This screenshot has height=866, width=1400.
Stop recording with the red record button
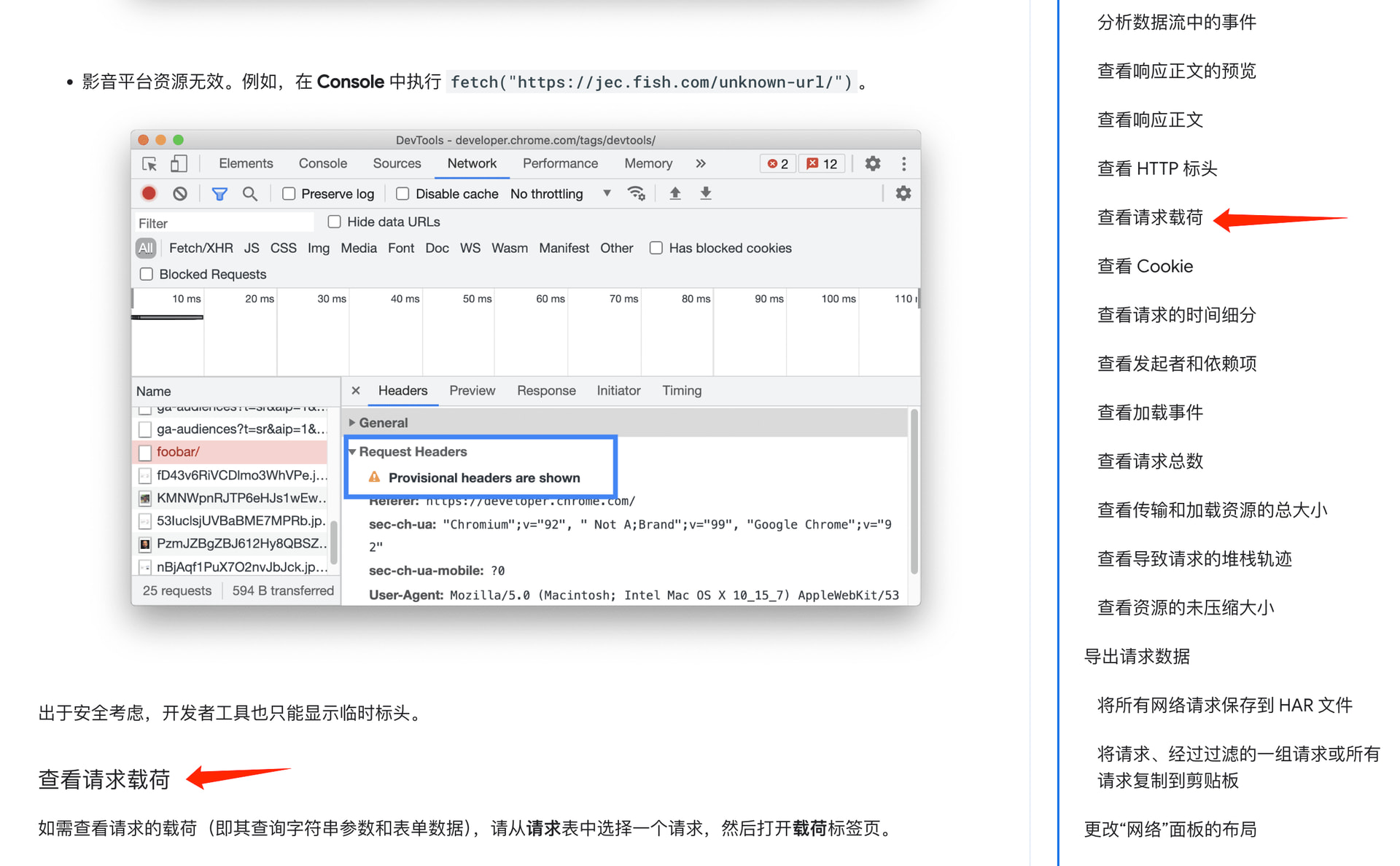click(x=149, y=193)
